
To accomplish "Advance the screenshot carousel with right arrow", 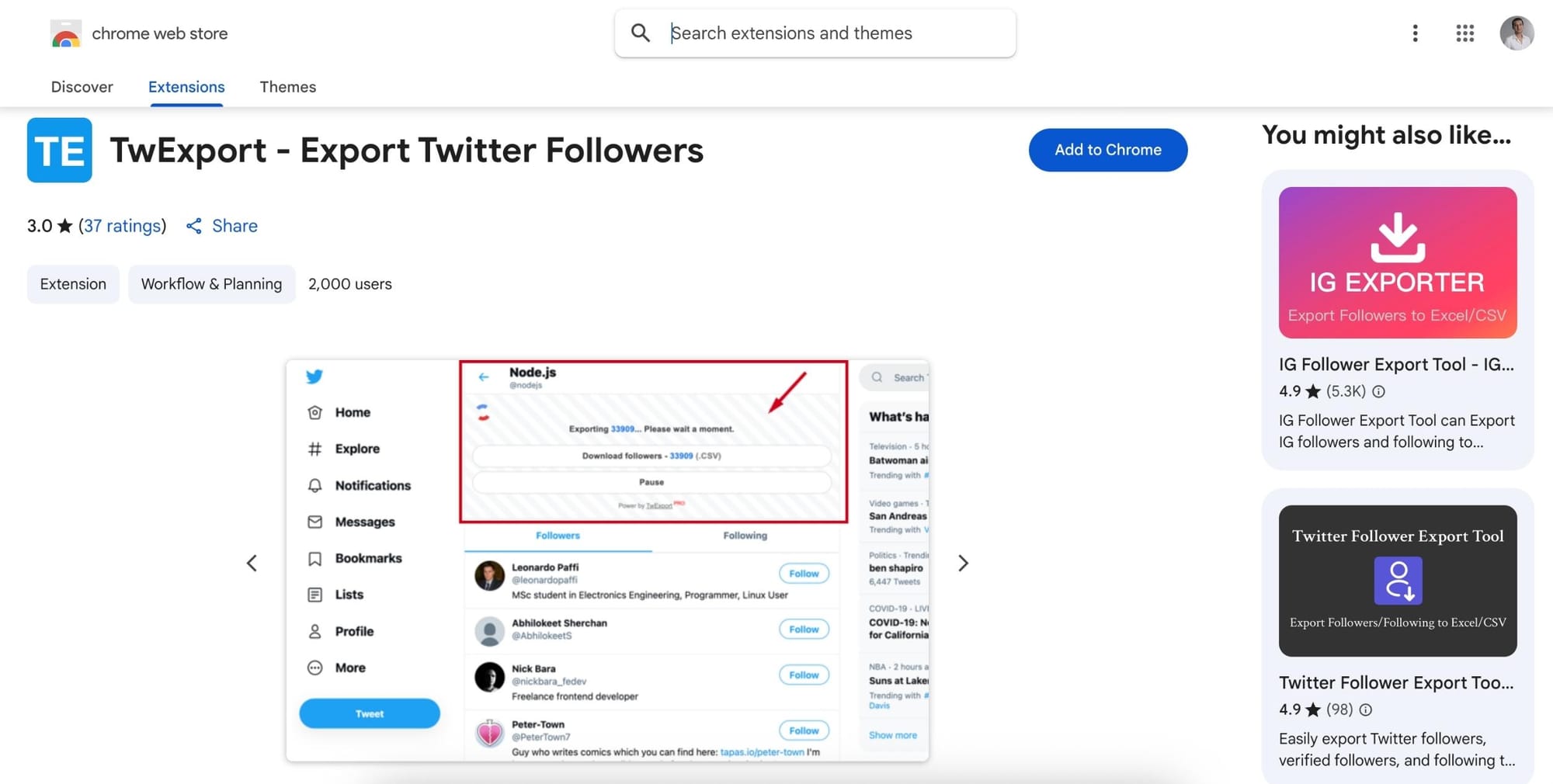I will pyautogui.click(x=963, y=563).
